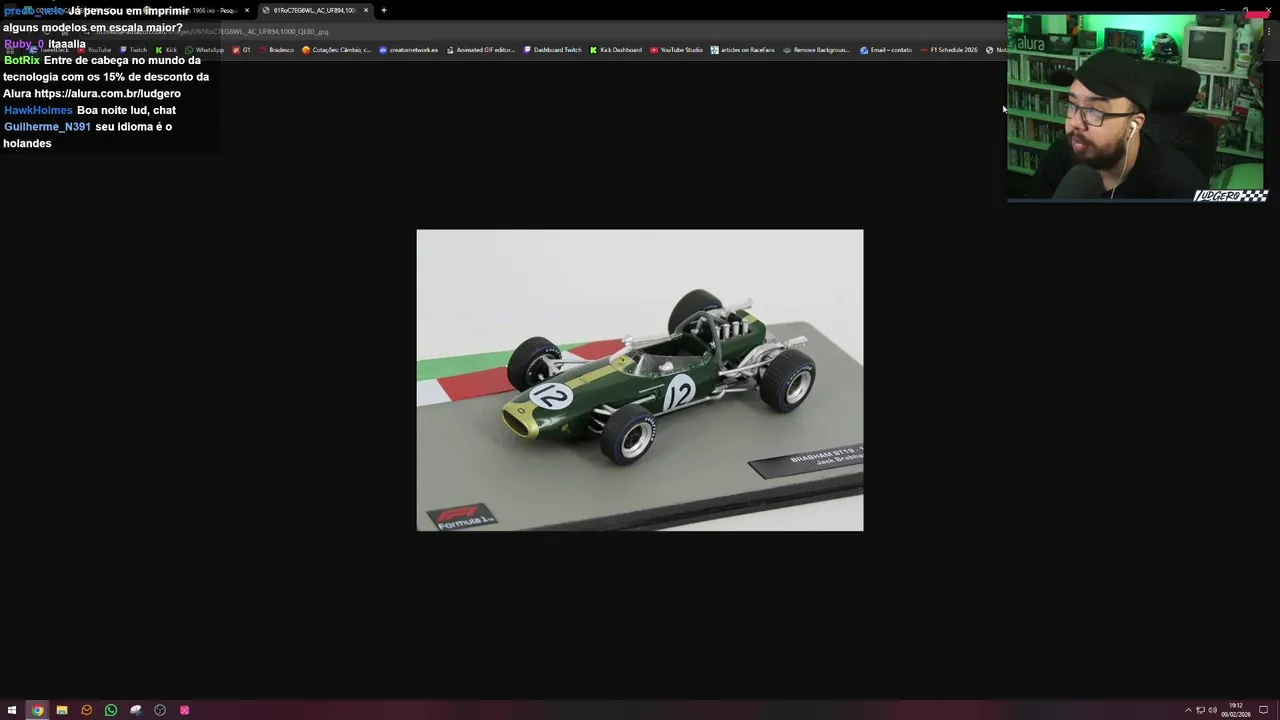The height and width of the screenshot is (720, 1280).
Task: Open the Animated GIF editor bookmark
Action: tap(481, 50)
